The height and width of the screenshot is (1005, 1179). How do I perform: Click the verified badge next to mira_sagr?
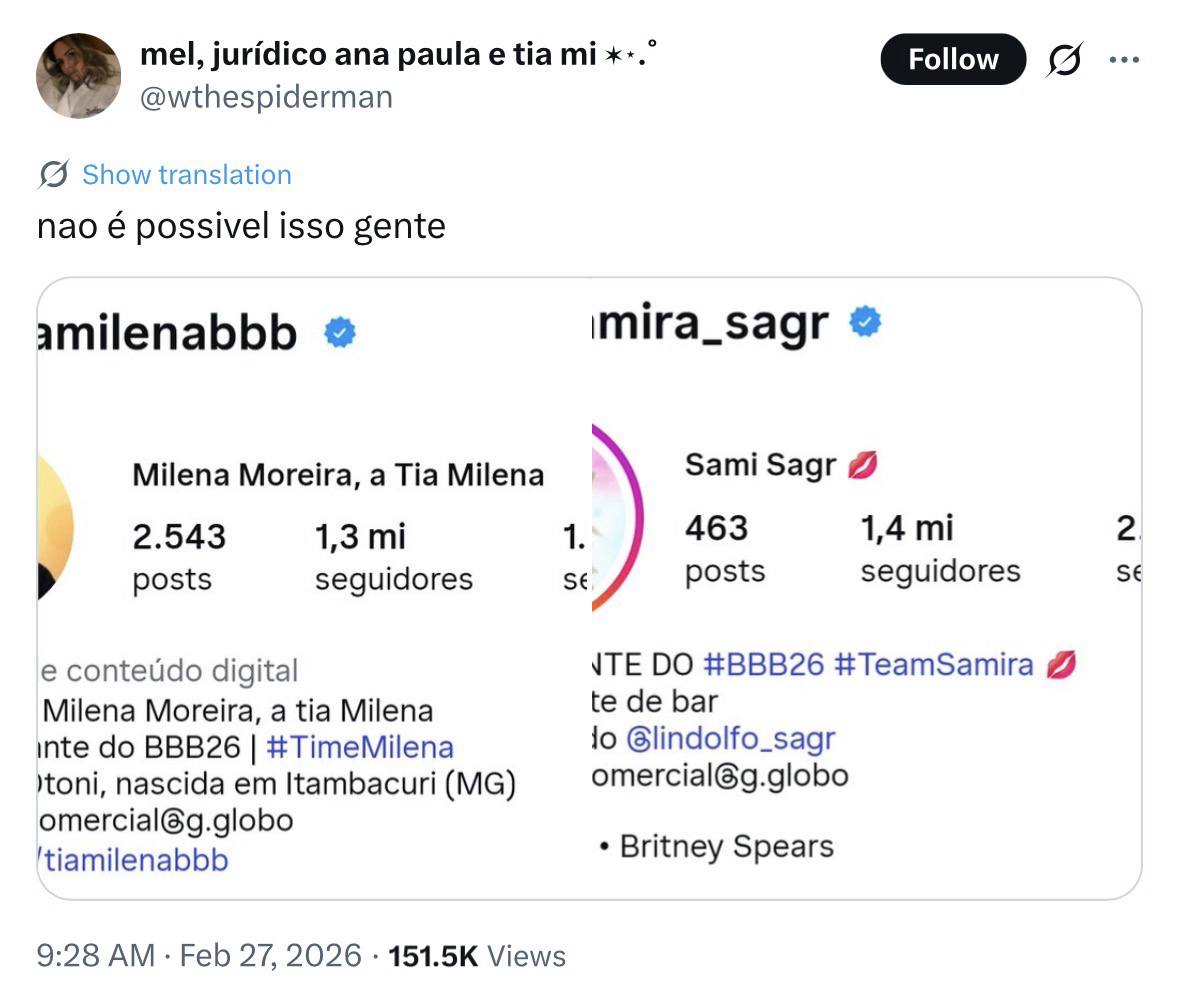(x=866, y=322)
